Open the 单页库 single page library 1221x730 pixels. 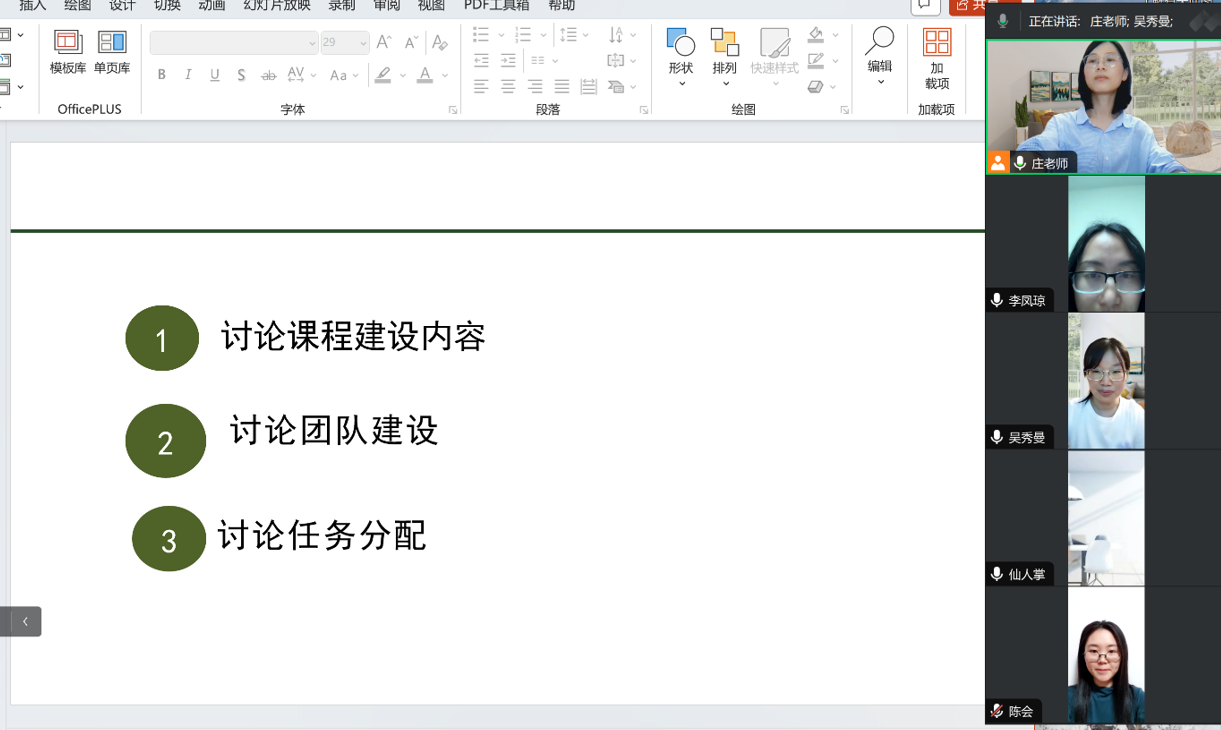112,52
